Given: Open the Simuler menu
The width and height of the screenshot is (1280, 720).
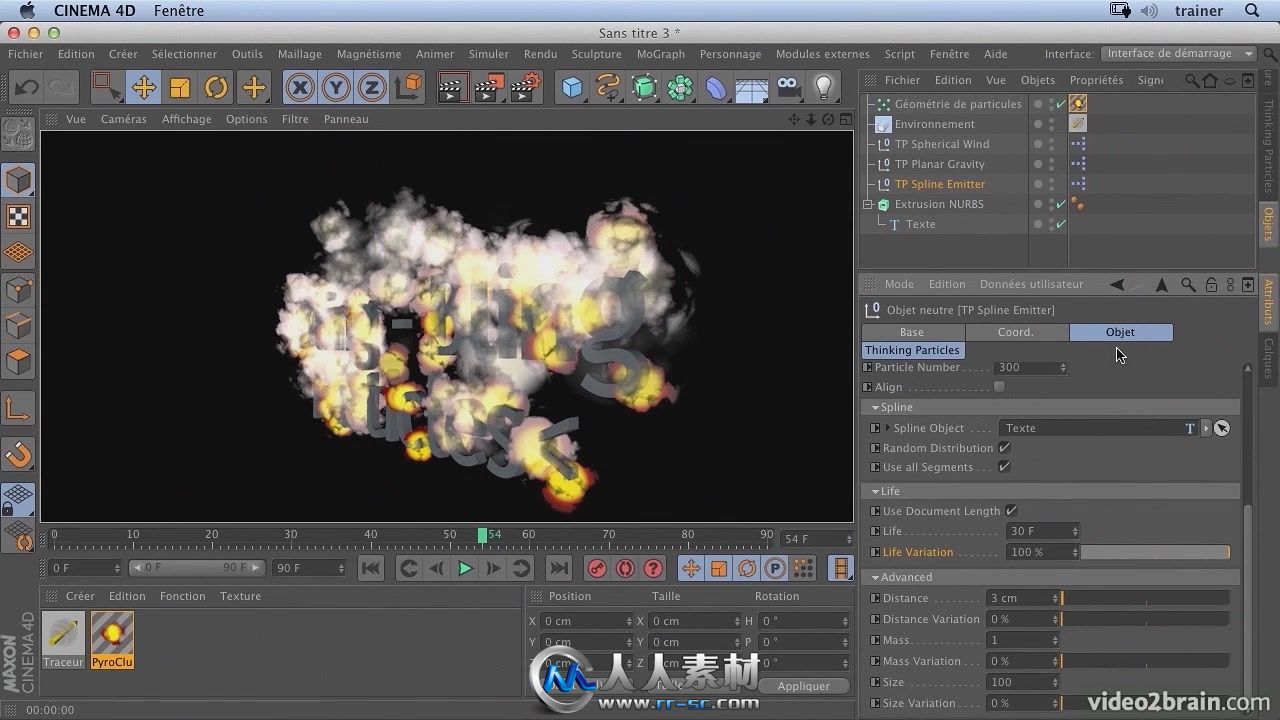Looking at the screenshot, I should point(489,54).
